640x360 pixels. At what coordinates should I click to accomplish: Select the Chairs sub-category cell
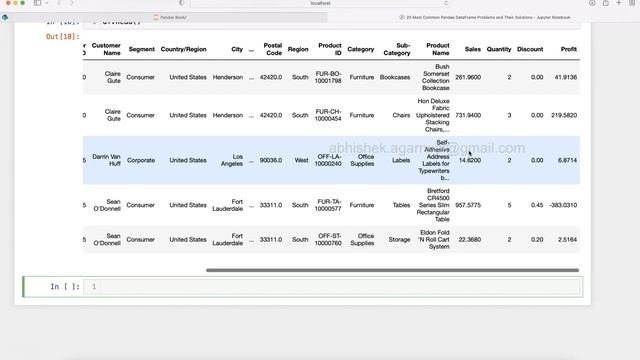coord(401,115)
